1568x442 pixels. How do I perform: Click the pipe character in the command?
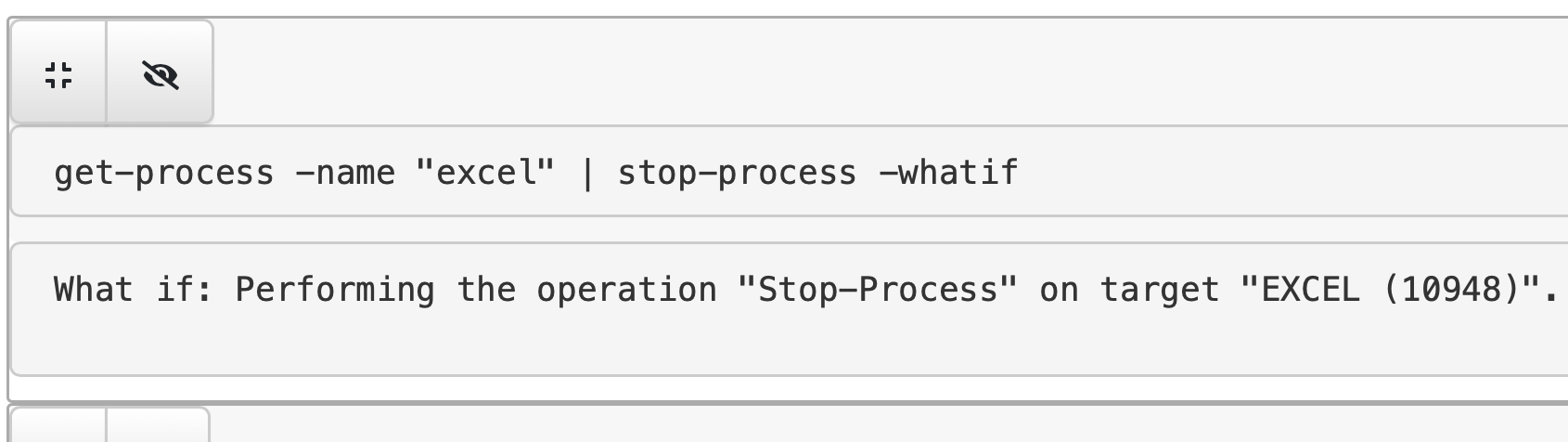(586, 174)
